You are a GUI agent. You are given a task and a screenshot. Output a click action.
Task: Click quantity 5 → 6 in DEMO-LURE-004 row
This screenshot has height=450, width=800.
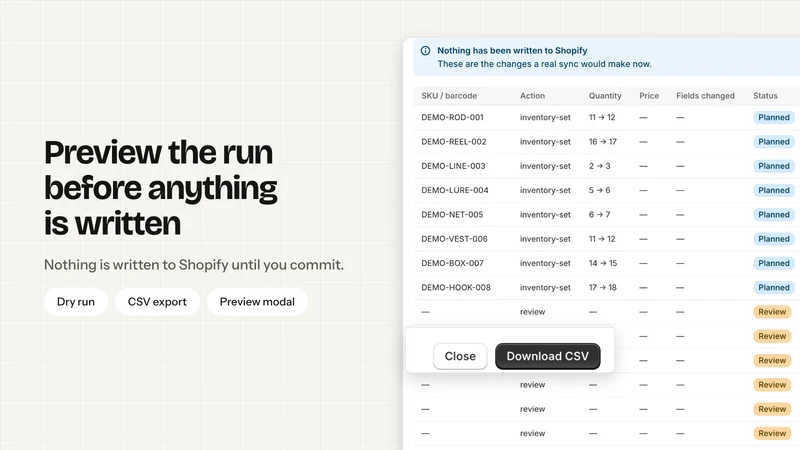tap(599, 190)
